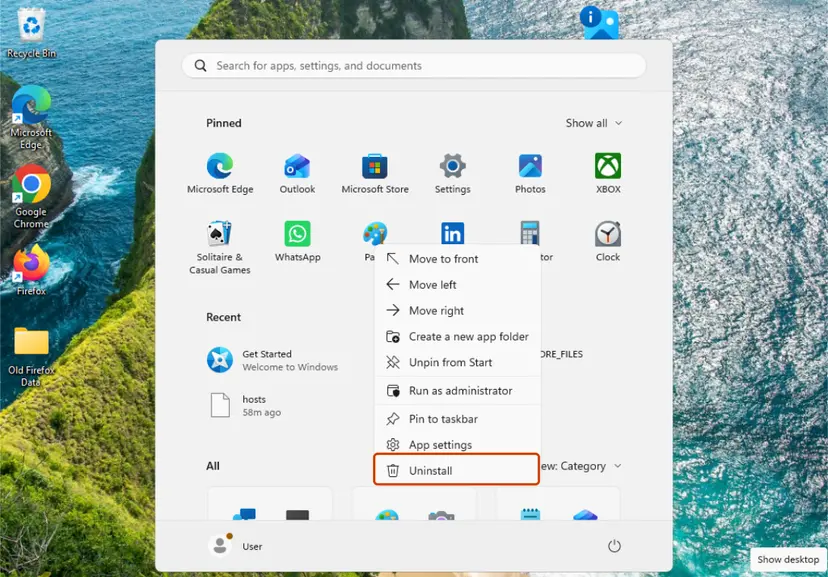Choose Move to front
This screenshot has height=577, width=828.
[457, 259]
